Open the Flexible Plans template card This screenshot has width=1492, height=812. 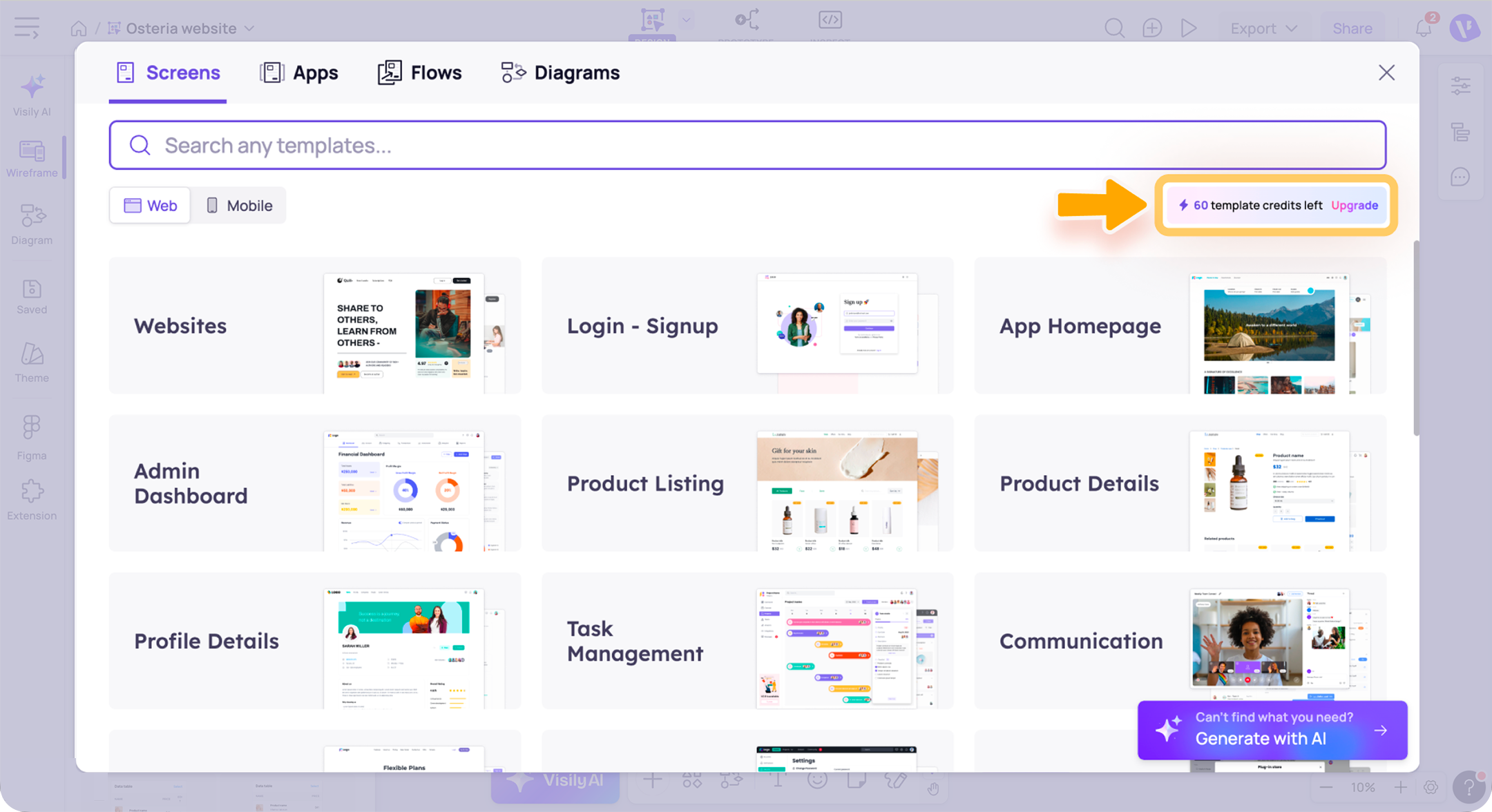tap(315, 751)
